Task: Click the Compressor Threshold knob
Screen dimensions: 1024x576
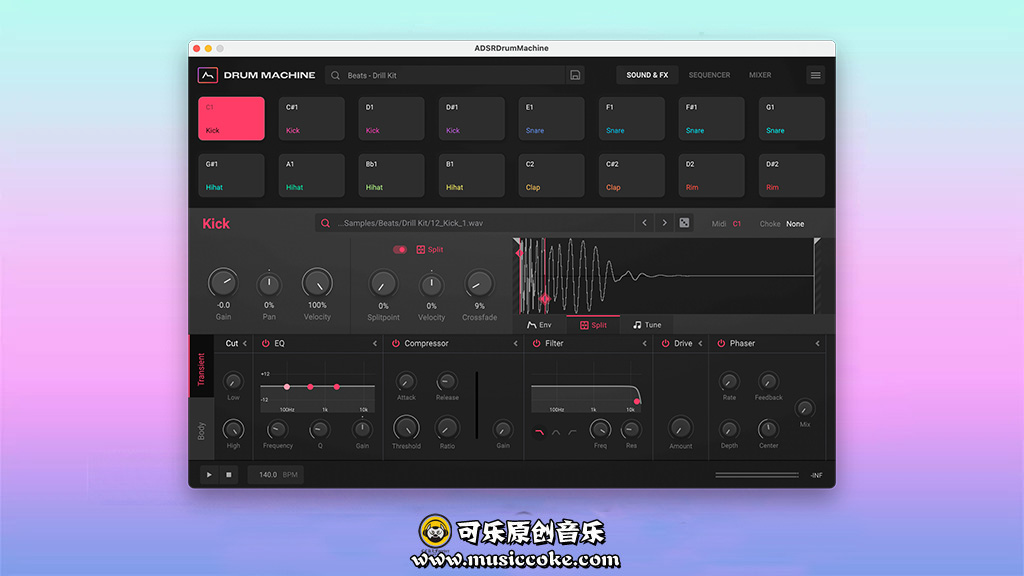Action: point(406,428)
